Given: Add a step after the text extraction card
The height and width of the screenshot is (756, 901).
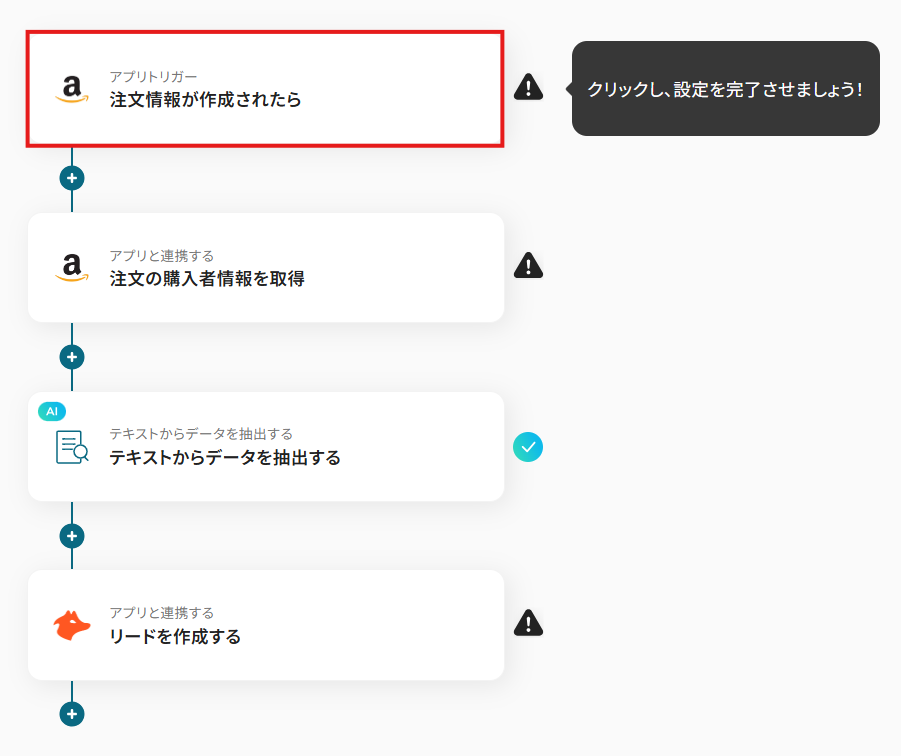Looking at the screenshot, I should (72, 536).
